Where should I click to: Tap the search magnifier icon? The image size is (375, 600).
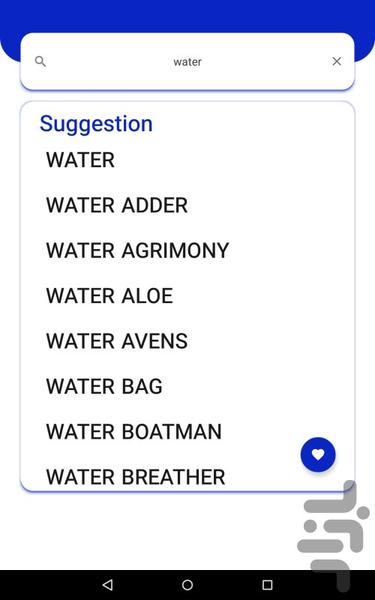click(40, 61)
